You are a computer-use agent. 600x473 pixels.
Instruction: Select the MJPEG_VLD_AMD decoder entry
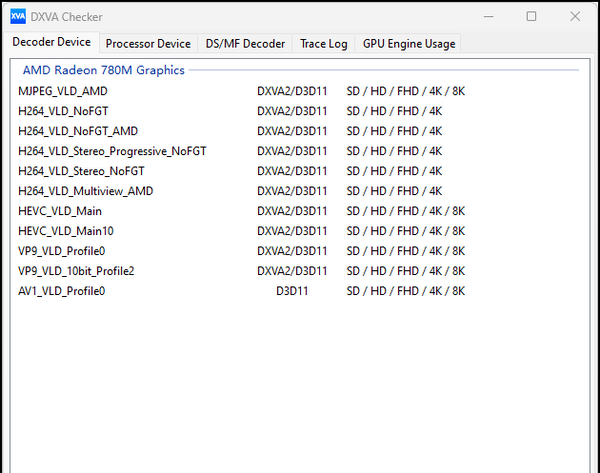[62, 91]
